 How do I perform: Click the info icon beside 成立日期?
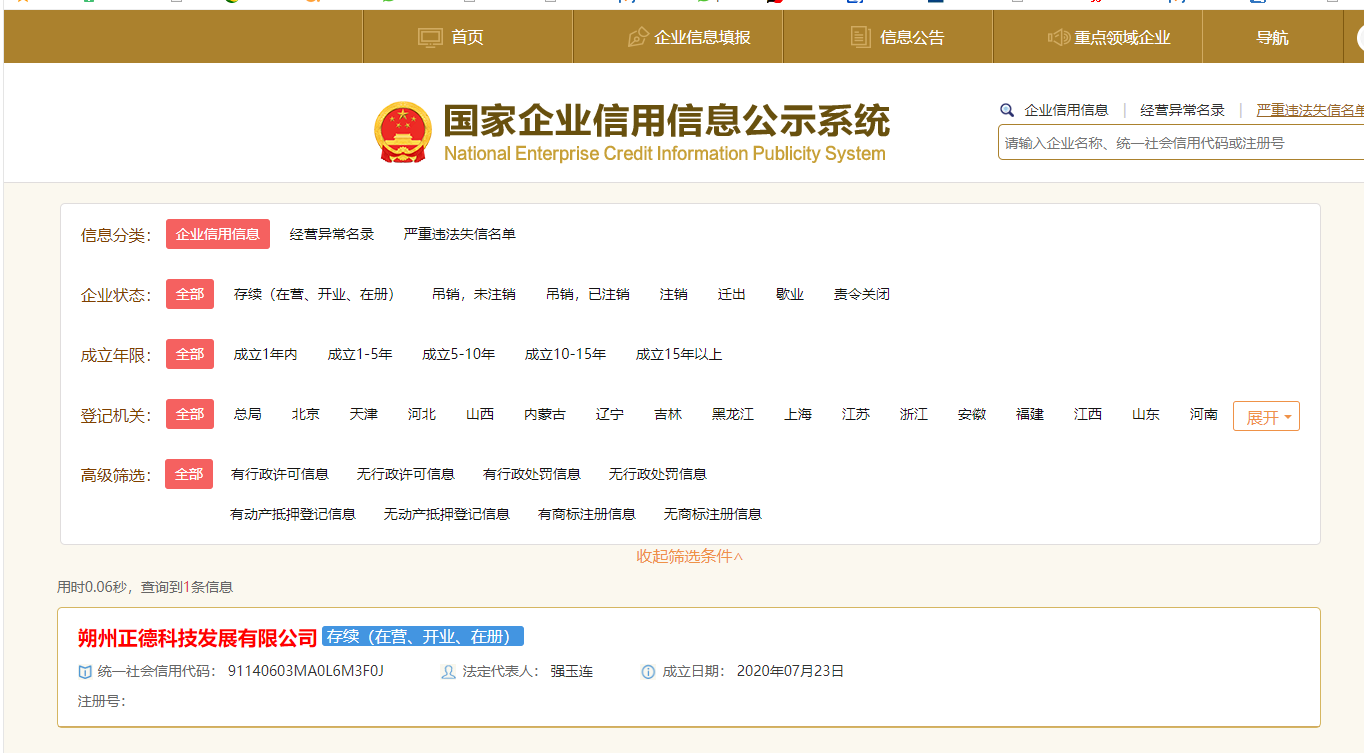(x=648, y=671)
